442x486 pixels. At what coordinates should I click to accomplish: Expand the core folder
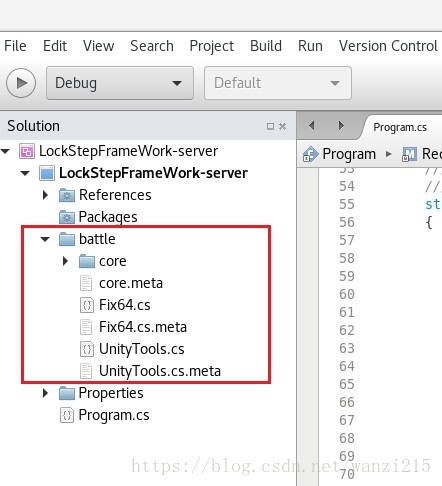[x=65, y=261]
